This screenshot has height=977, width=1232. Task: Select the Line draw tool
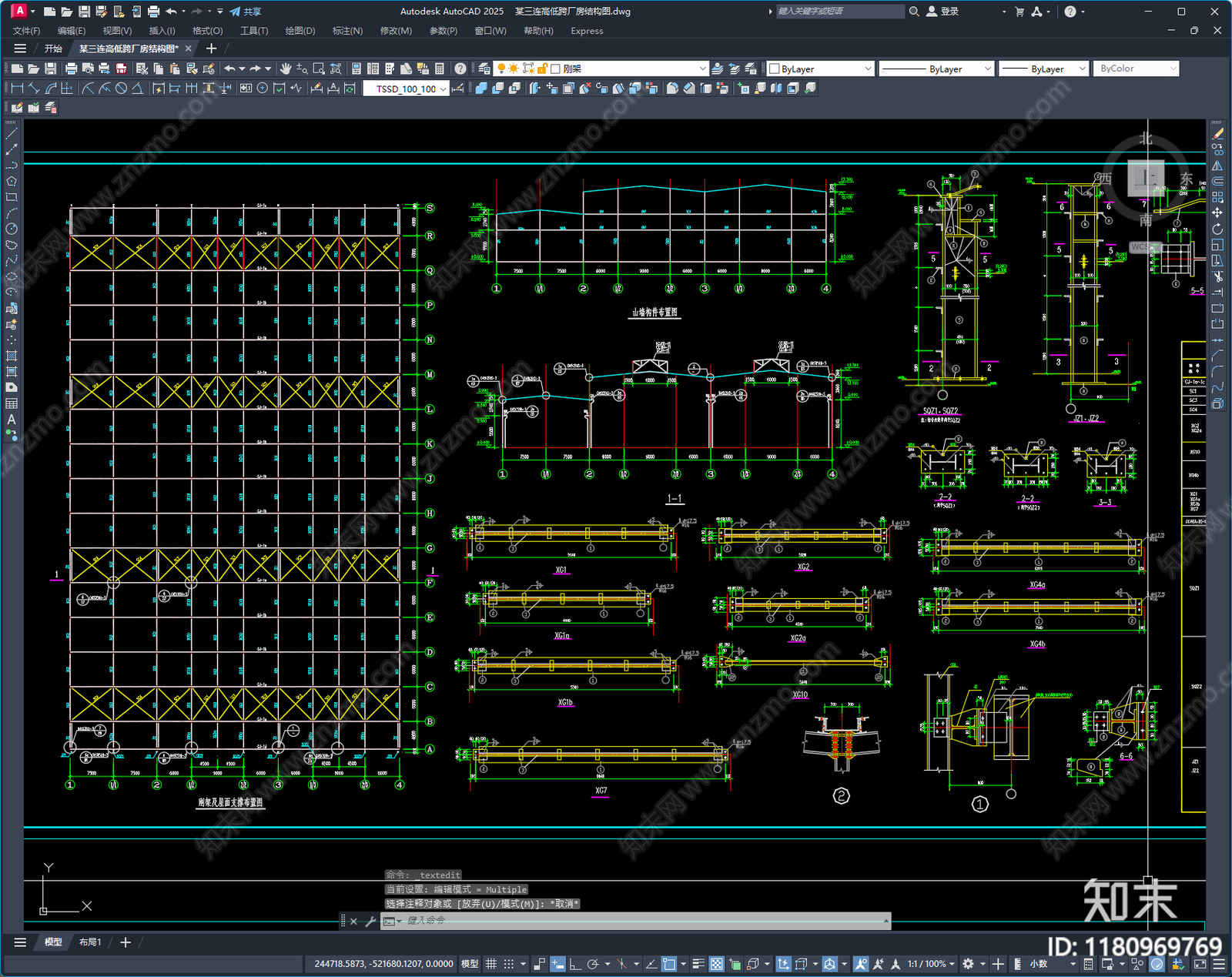[x=12, y=134]
